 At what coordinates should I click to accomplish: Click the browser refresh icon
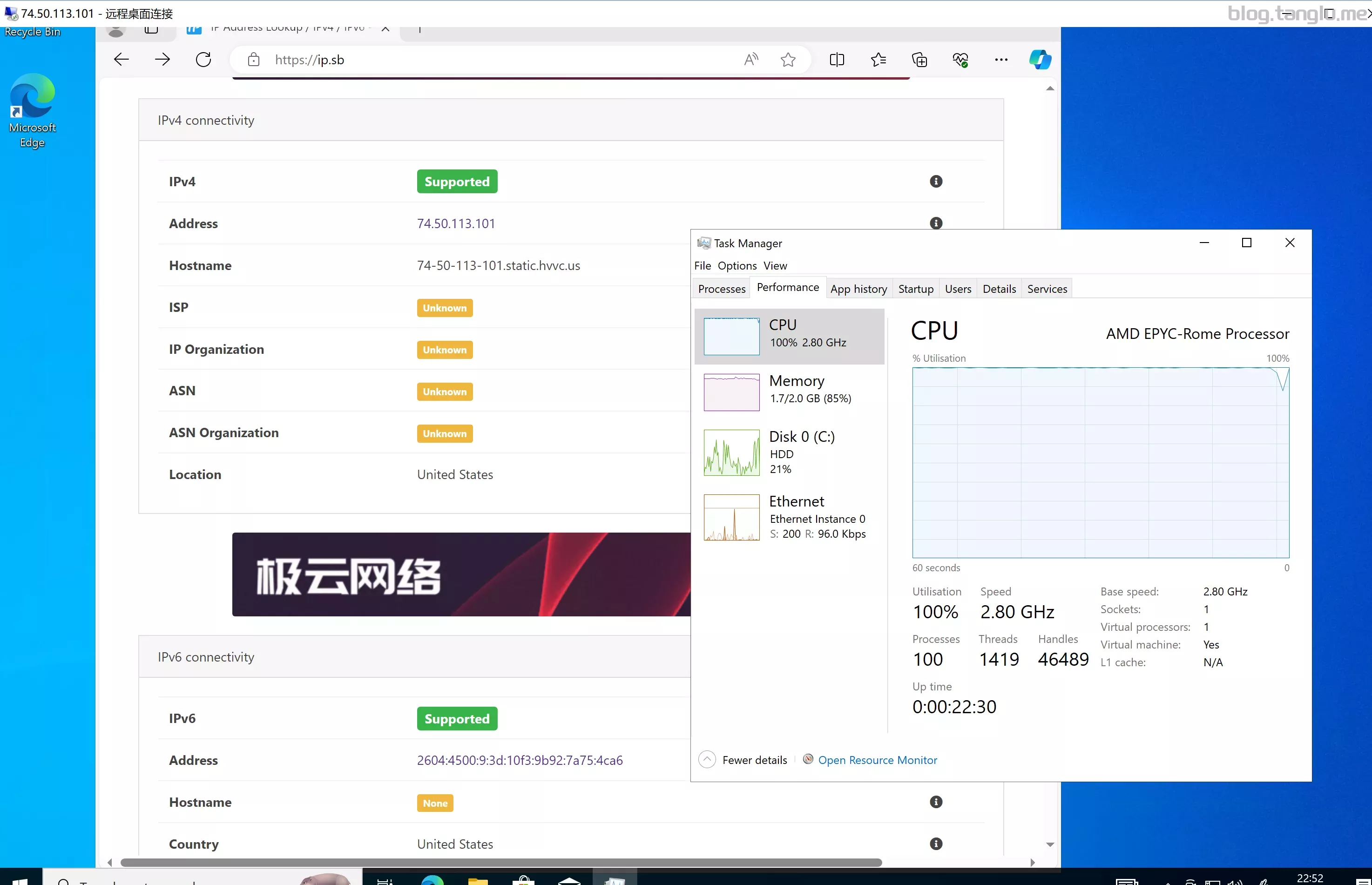203,60
